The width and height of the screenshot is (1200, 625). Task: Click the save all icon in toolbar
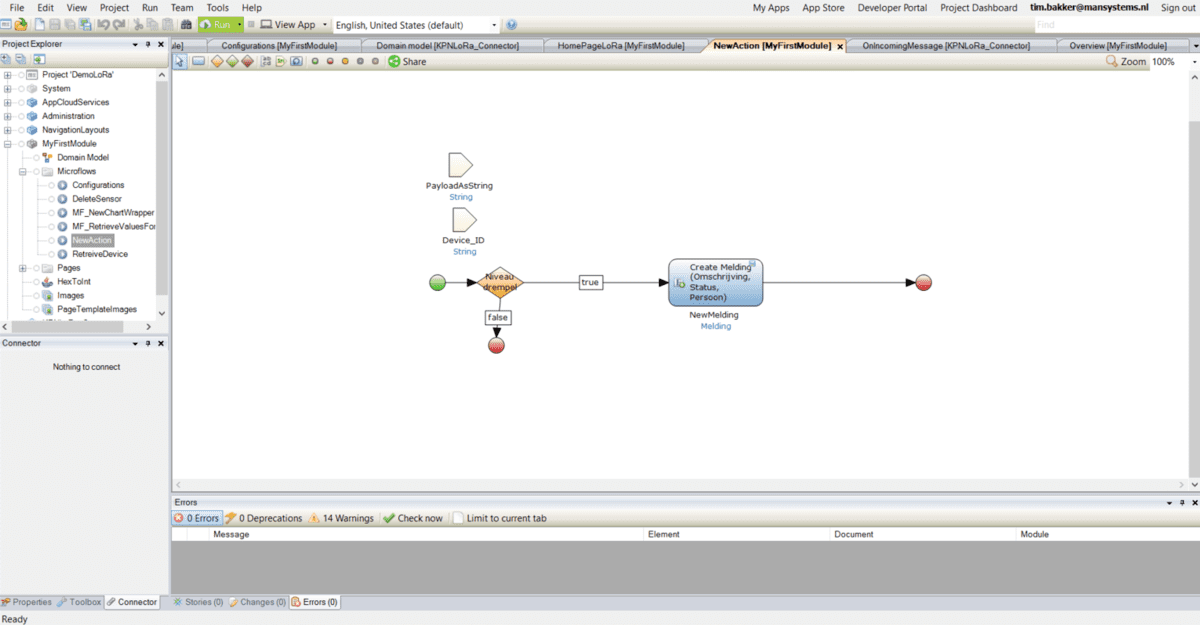point(86,24)
